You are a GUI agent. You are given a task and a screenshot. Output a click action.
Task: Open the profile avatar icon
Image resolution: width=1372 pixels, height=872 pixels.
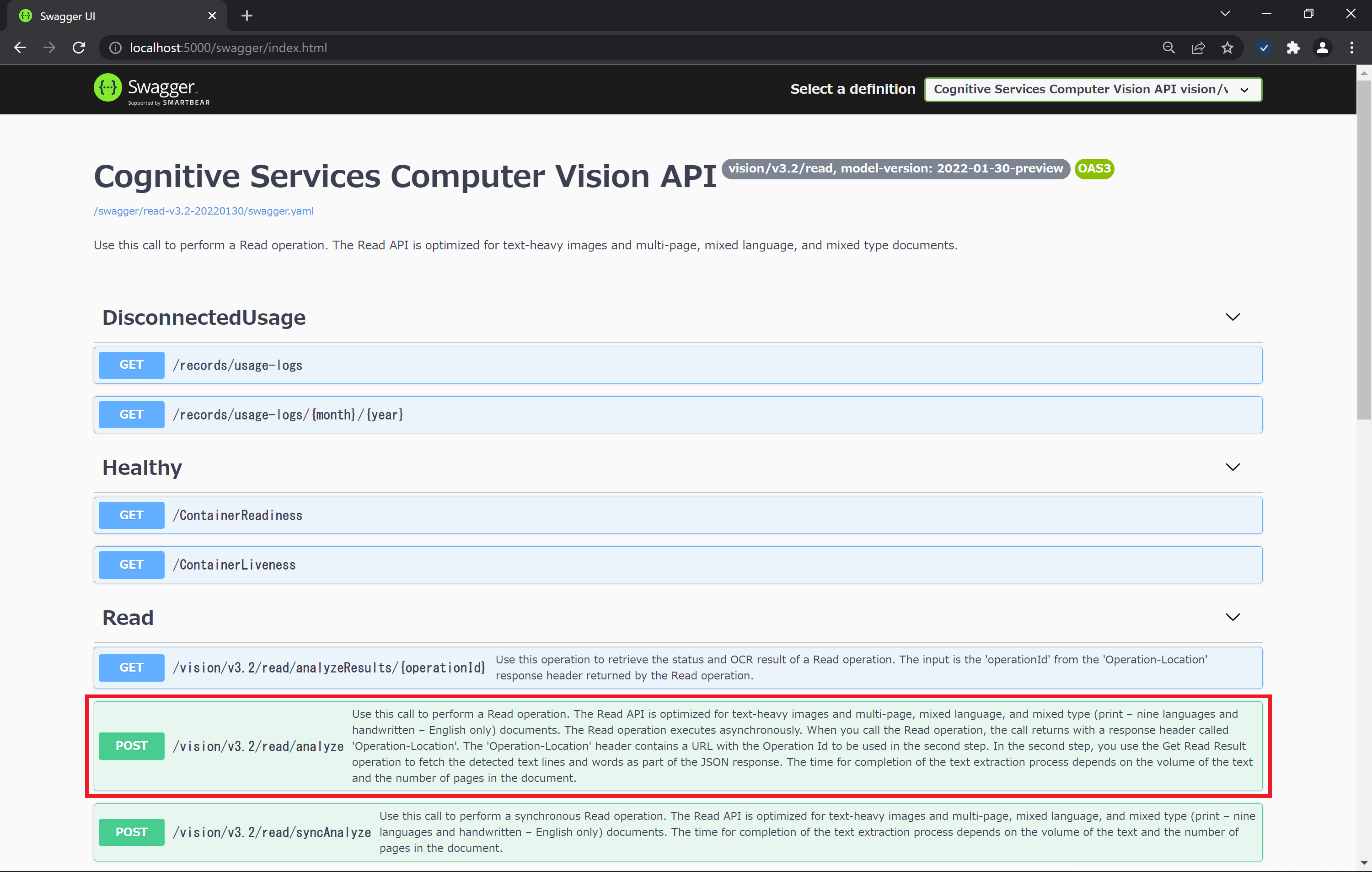[1322, 48]
